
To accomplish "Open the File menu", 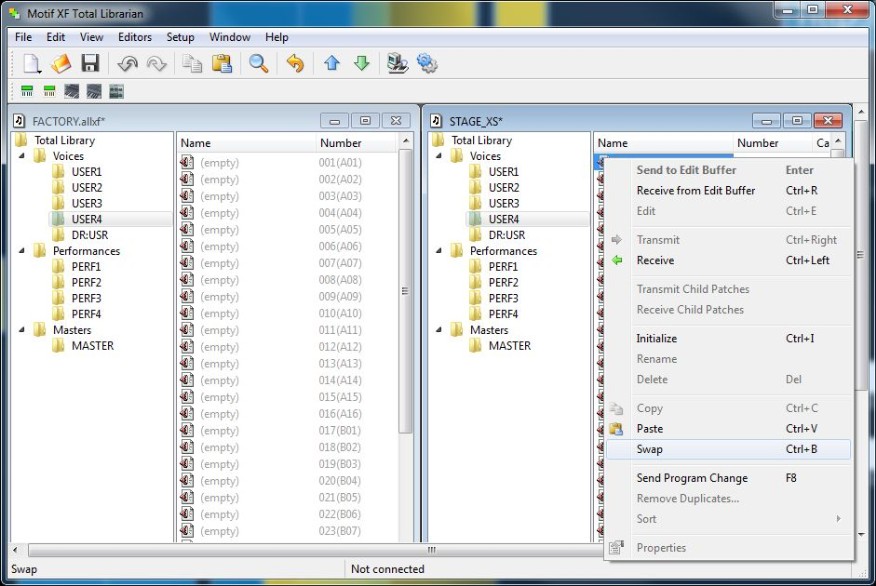I will tap(23, 37).
